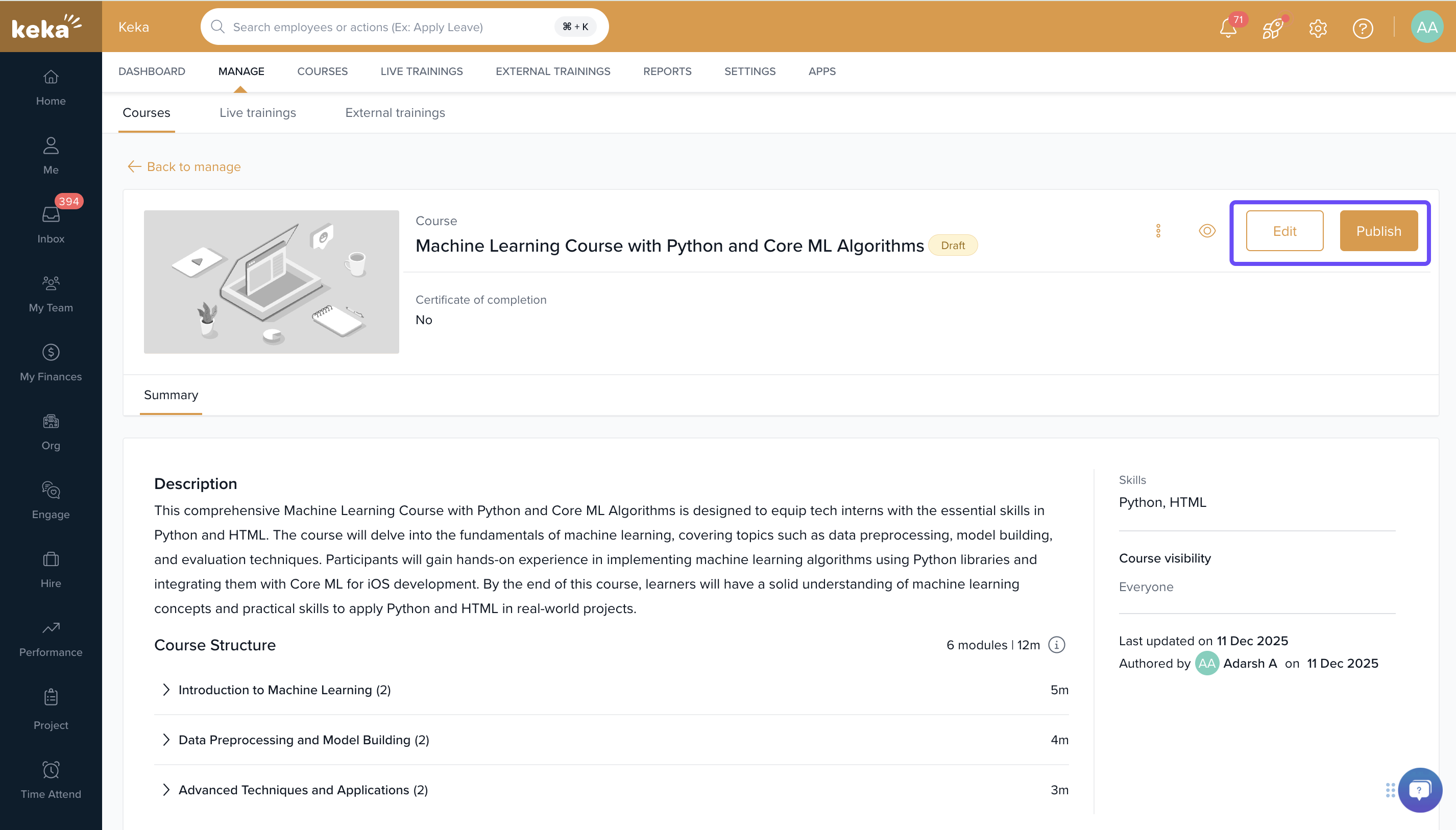Open the settings gear icon
The height and width of the screenshot is (830, 1456).
coord(1318,28)
